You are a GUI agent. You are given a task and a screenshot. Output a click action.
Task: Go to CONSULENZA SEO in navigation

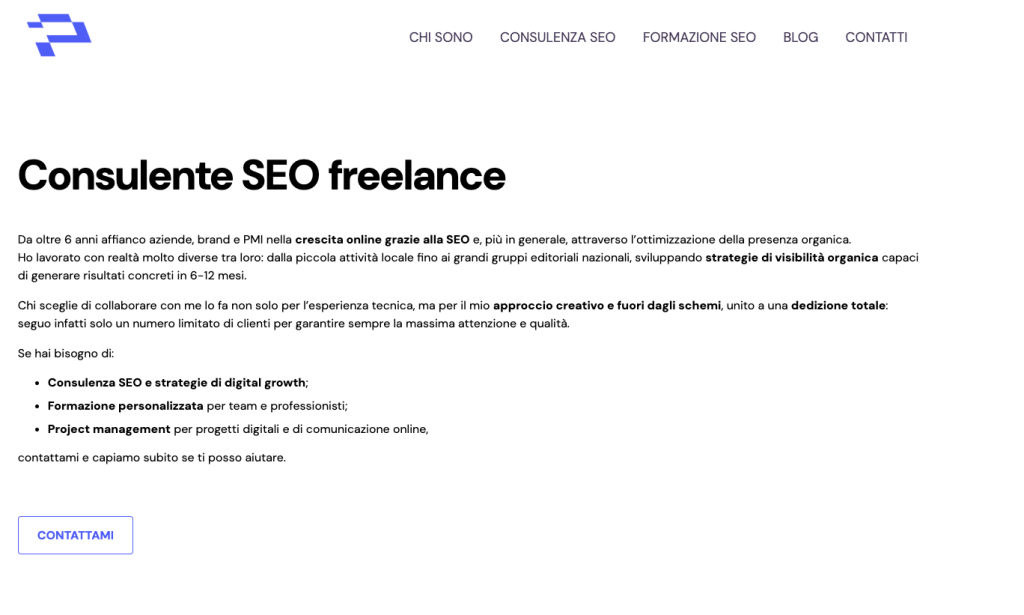click(558, 37)
